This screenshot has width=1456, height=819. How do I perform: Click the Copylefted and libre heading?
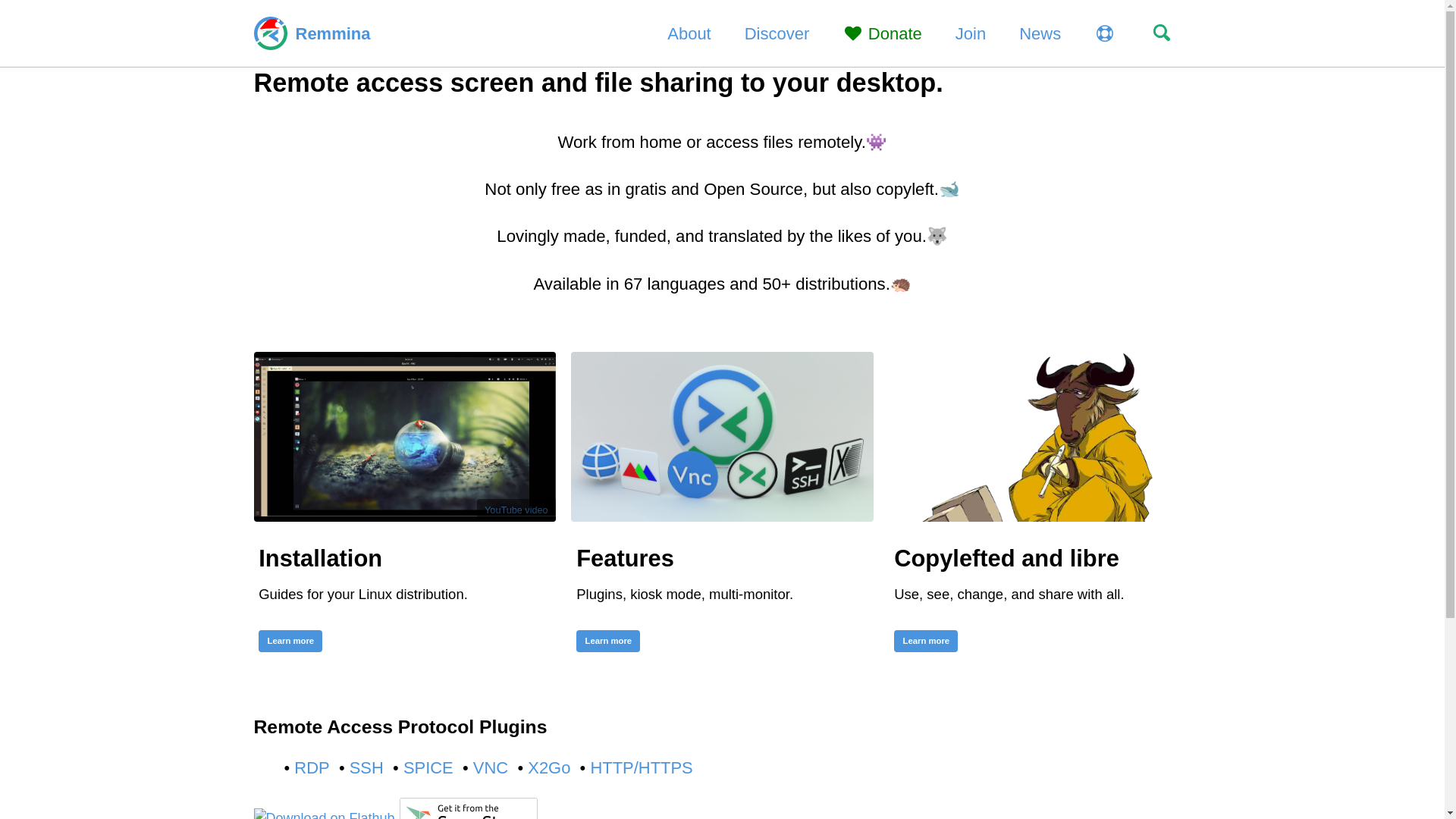coord(1006,558)
